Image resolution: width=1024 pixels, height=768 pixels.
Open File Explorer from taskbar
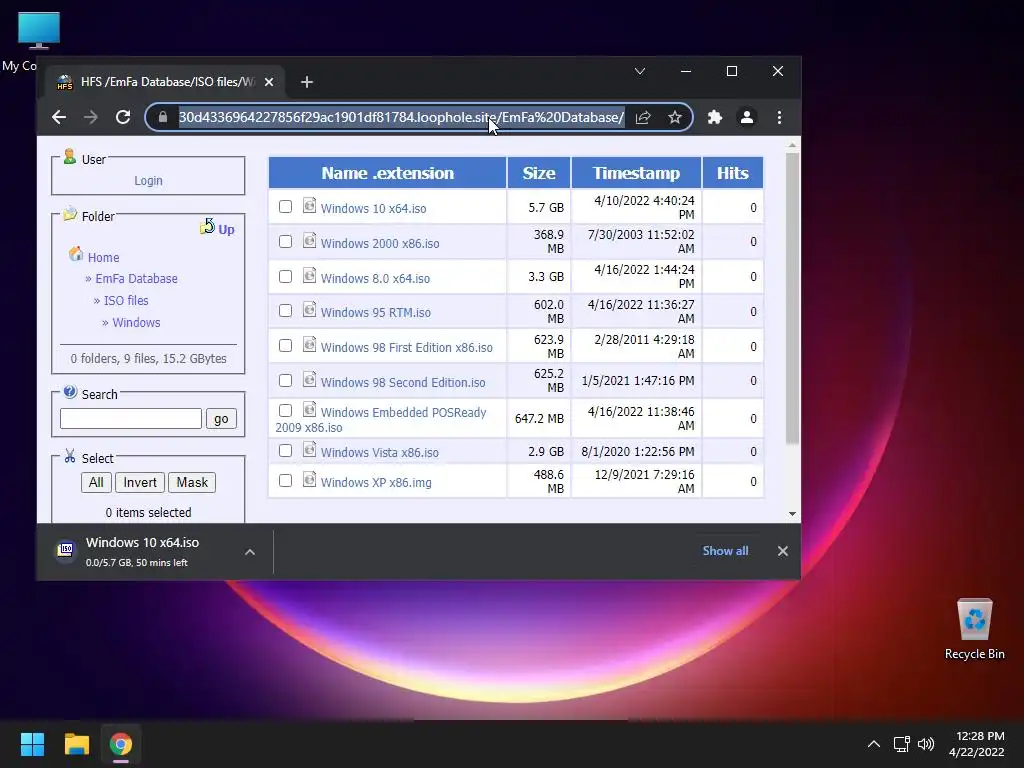point(76,744)
